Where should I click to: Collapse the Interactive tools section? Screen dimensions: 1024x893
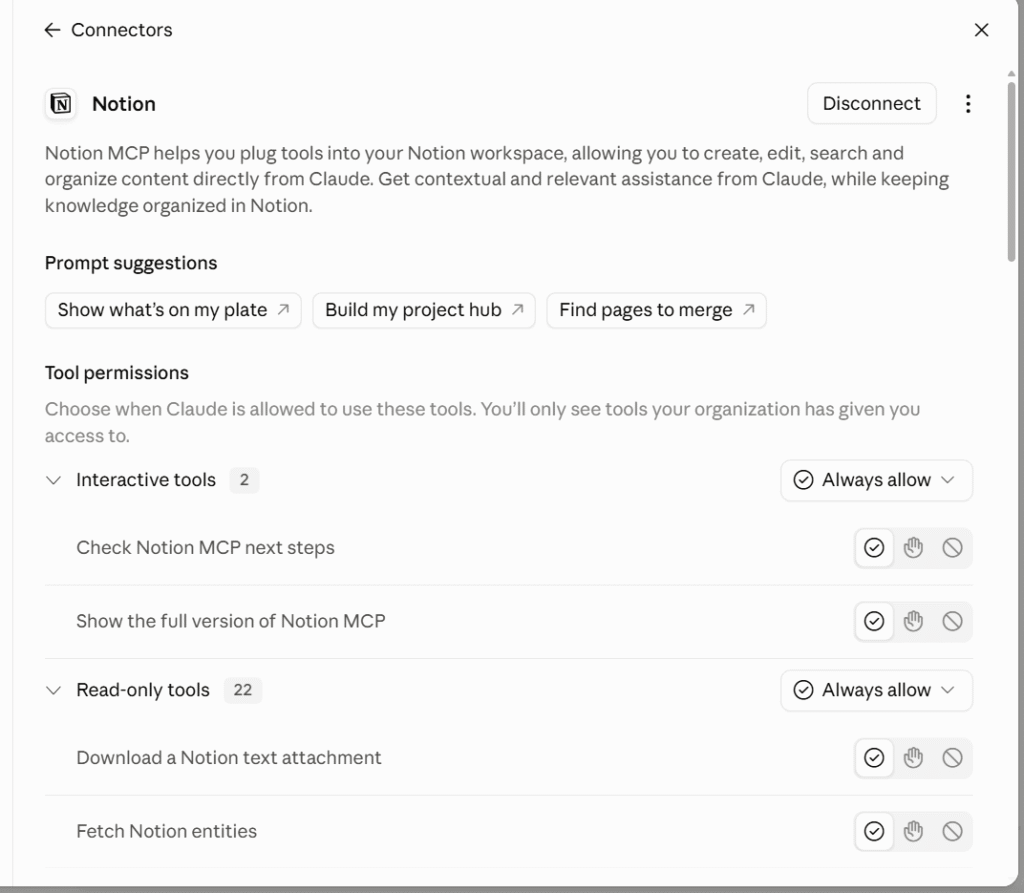[54, 480]
